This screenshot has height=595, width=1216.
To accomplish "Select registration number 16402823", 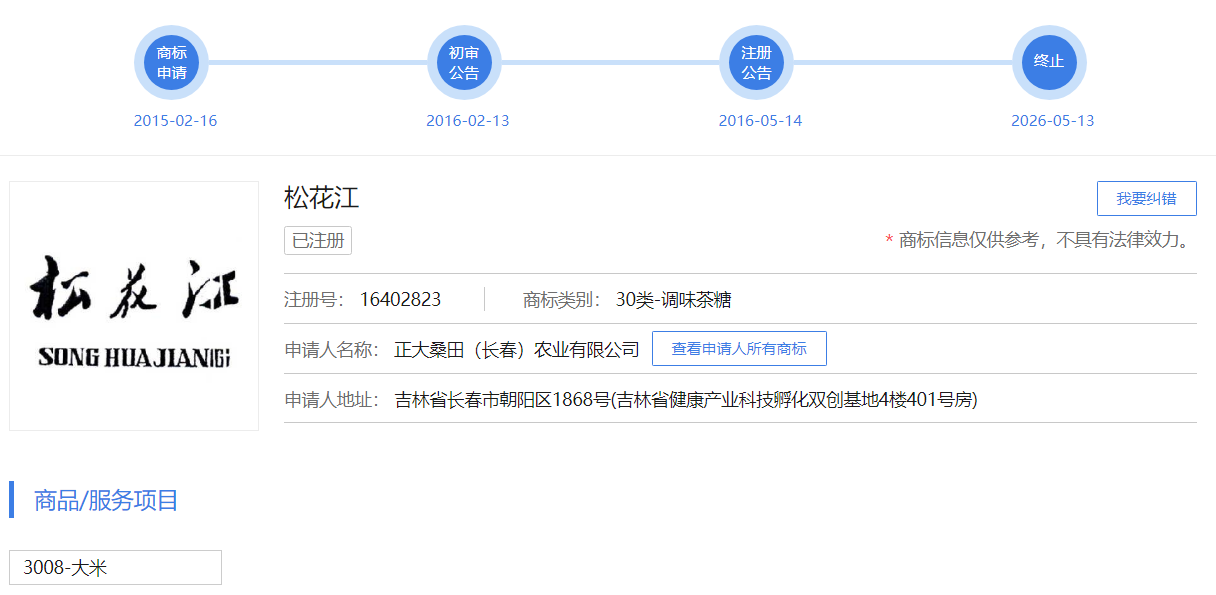I will [x=400, y=300].
